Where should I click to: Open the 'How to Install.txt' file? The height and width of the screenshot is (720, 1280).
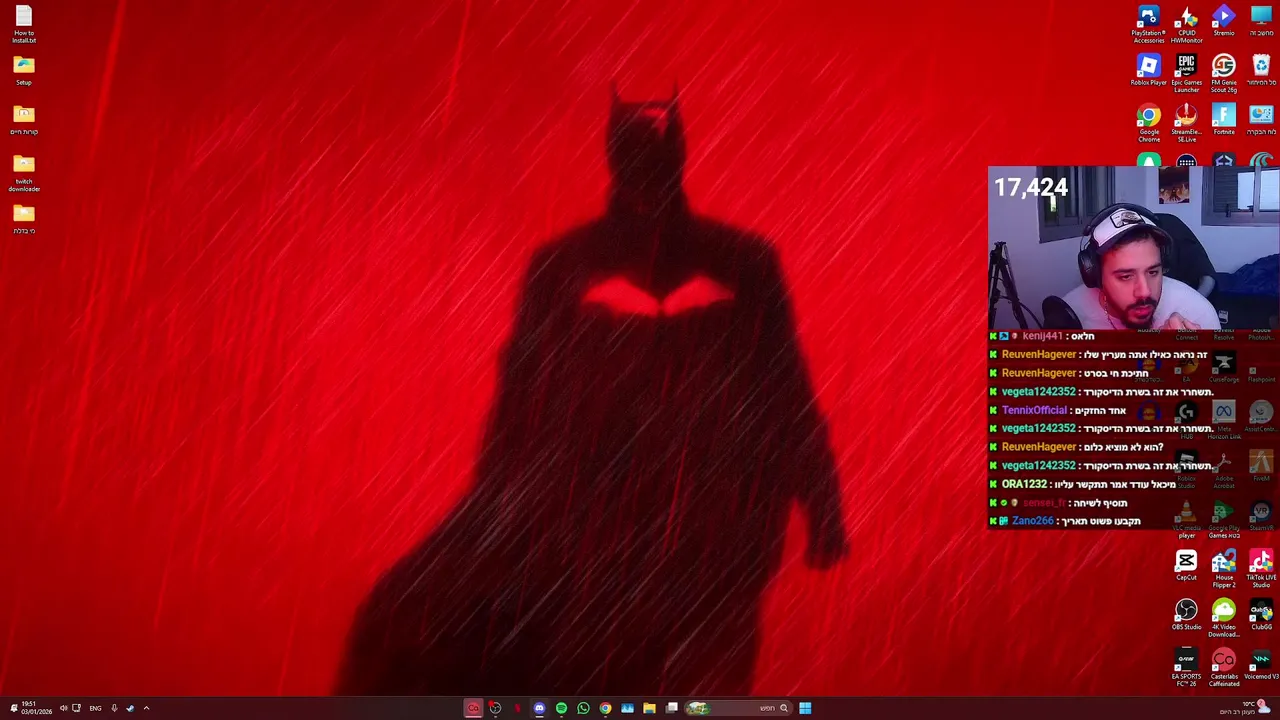pos(24,24)
